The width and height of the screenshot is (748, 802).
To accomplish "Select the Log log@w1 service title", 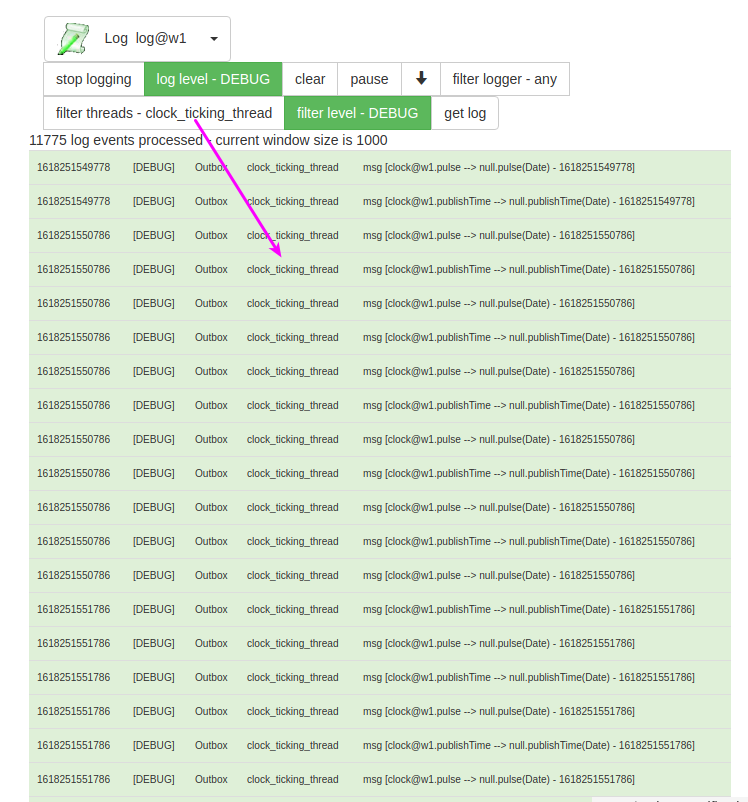I will point(145,38).
